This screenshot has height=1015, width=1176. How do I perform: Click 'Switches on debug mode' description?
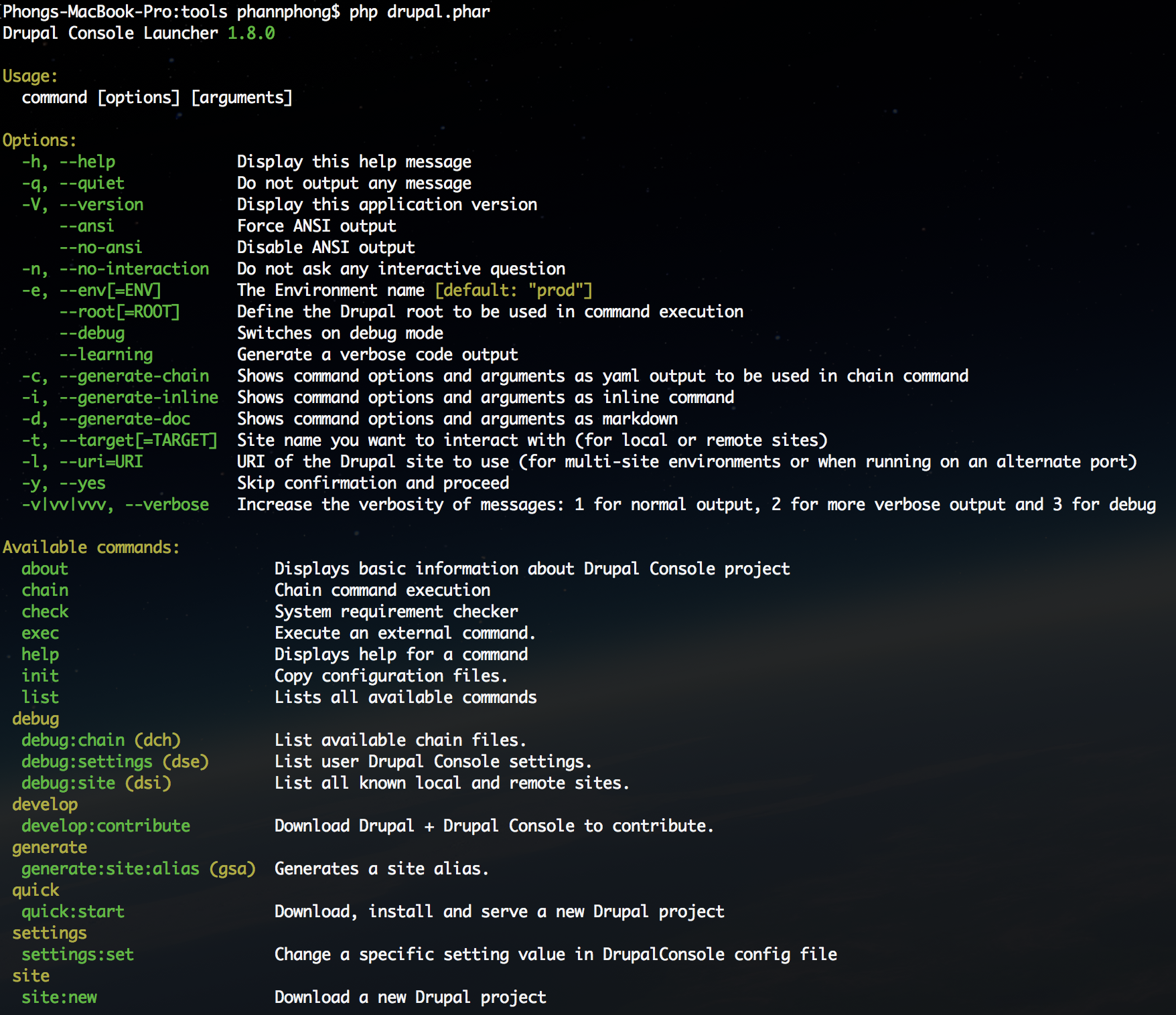(x=340, y=333)
